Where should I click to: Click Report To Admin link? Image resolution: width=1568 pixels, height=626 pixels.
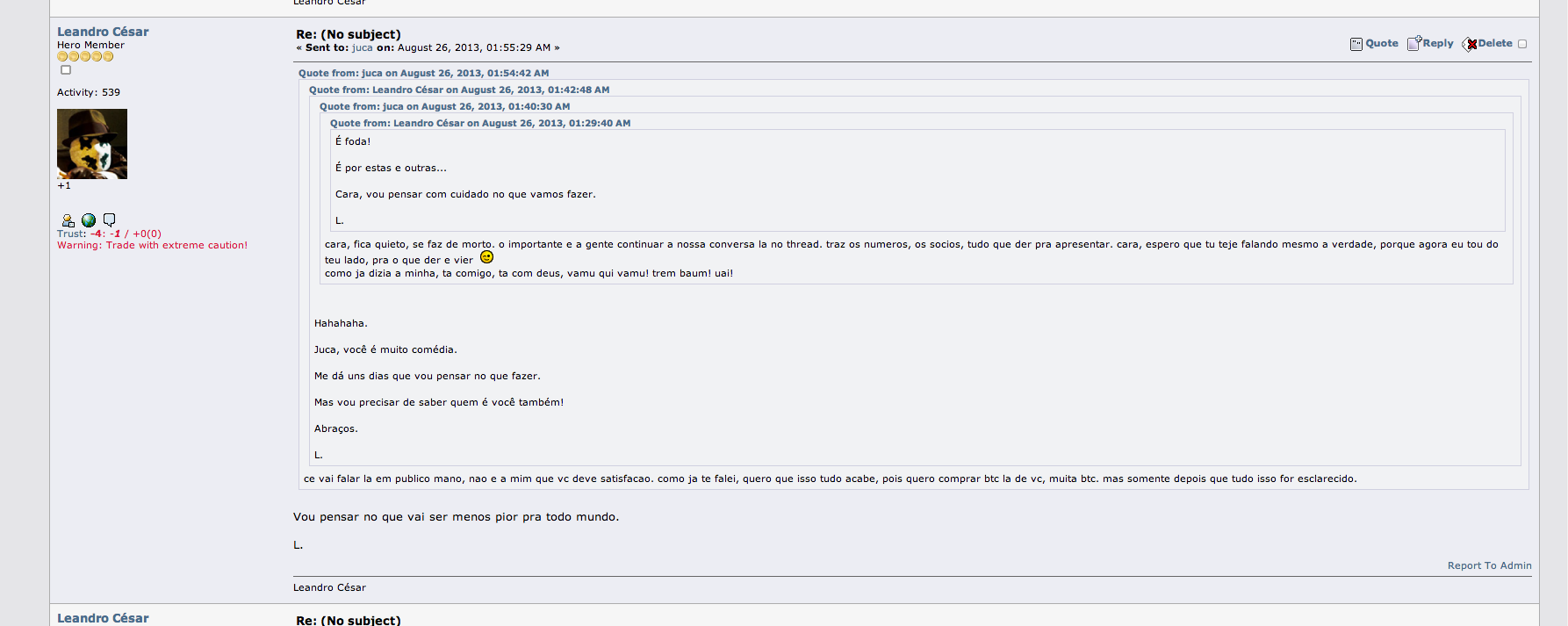(x=1489, y=565)
